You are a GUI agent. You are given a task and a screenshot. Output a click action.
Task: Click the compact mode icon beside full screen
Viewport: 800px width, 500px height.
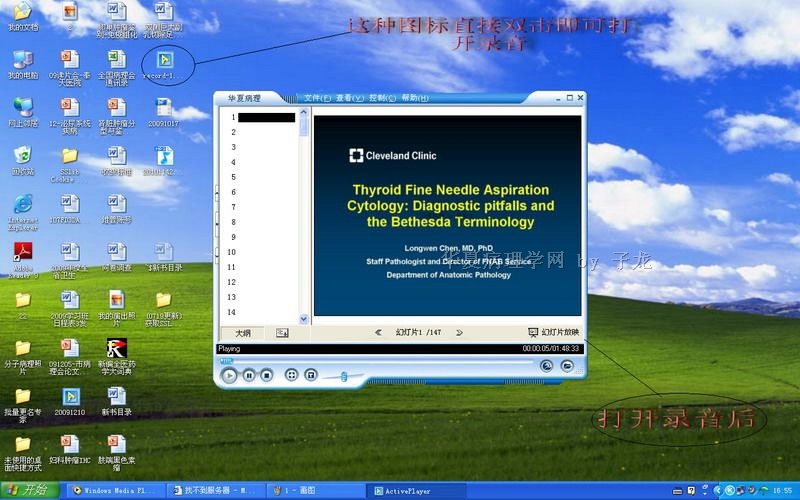click(311, 375)
